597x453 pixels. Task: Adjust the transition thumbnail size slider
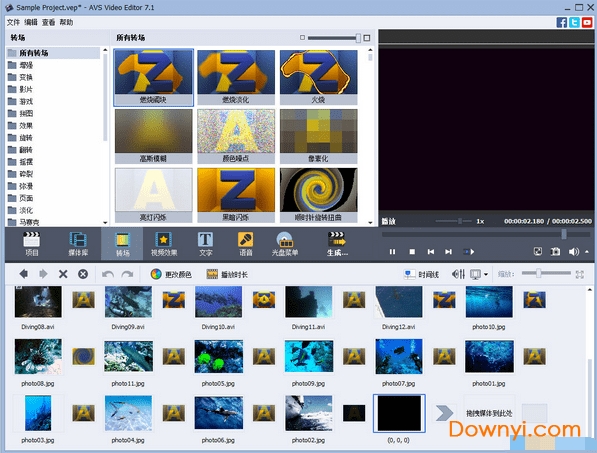(358, 38)
